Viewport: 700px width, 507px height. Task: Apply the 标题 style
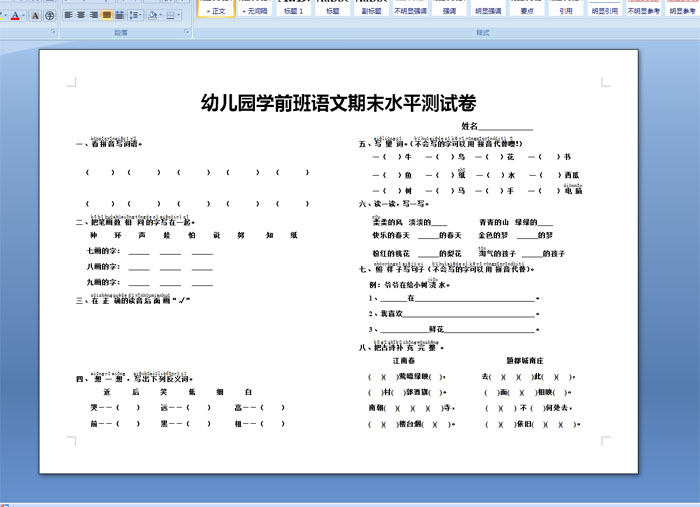pyautogui.click(x=333, y=8)
